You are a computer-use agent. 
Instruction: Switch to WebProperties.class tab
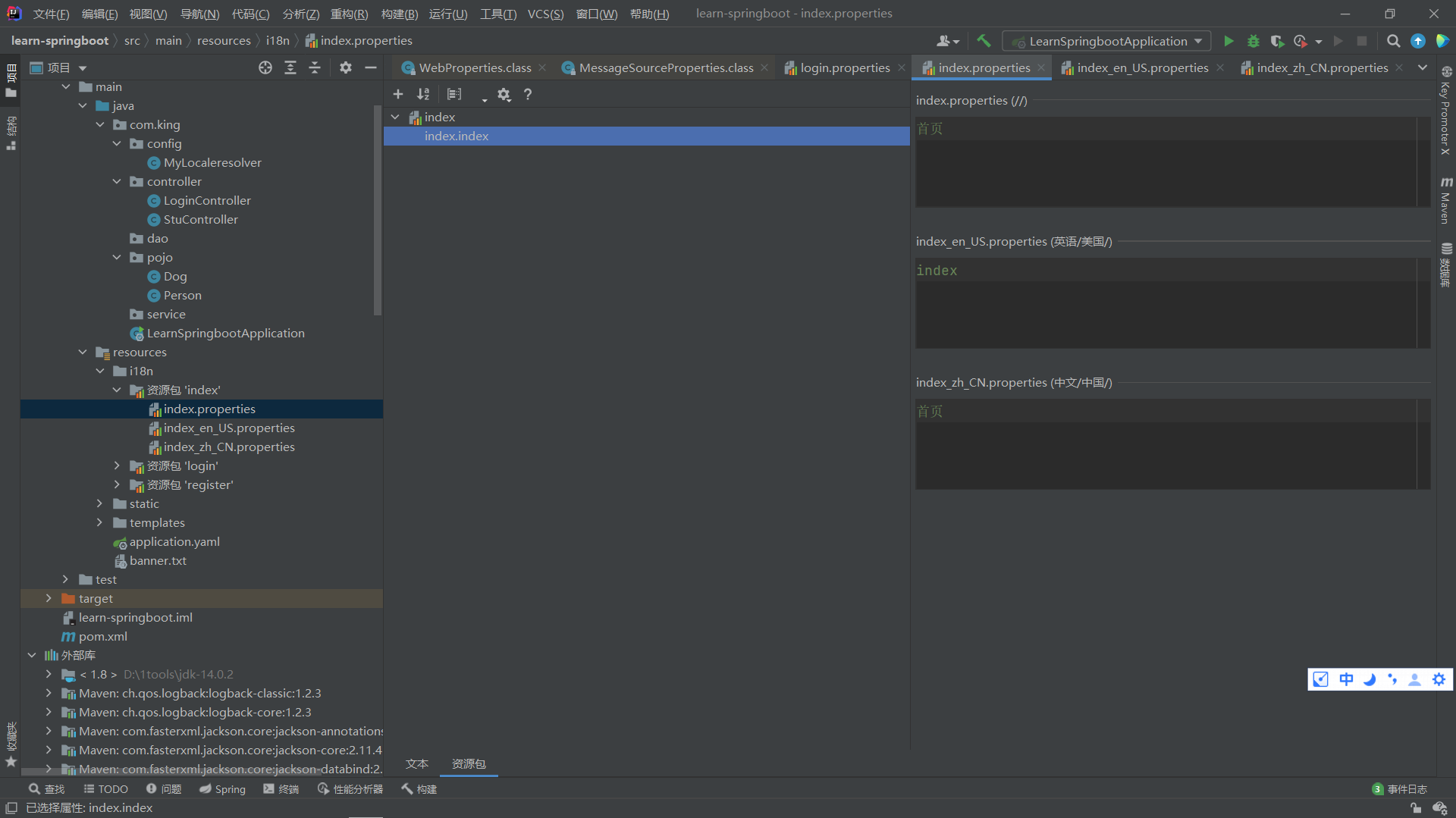coord(475,67)
